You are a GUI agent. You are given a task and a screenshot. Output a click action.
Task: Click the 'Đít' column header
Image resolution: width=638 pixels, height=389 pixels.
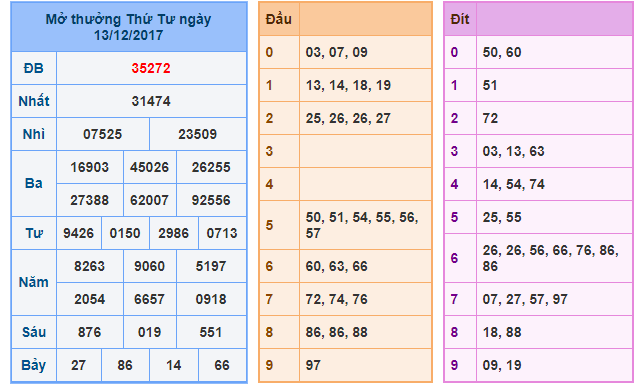tap(460, 19)
